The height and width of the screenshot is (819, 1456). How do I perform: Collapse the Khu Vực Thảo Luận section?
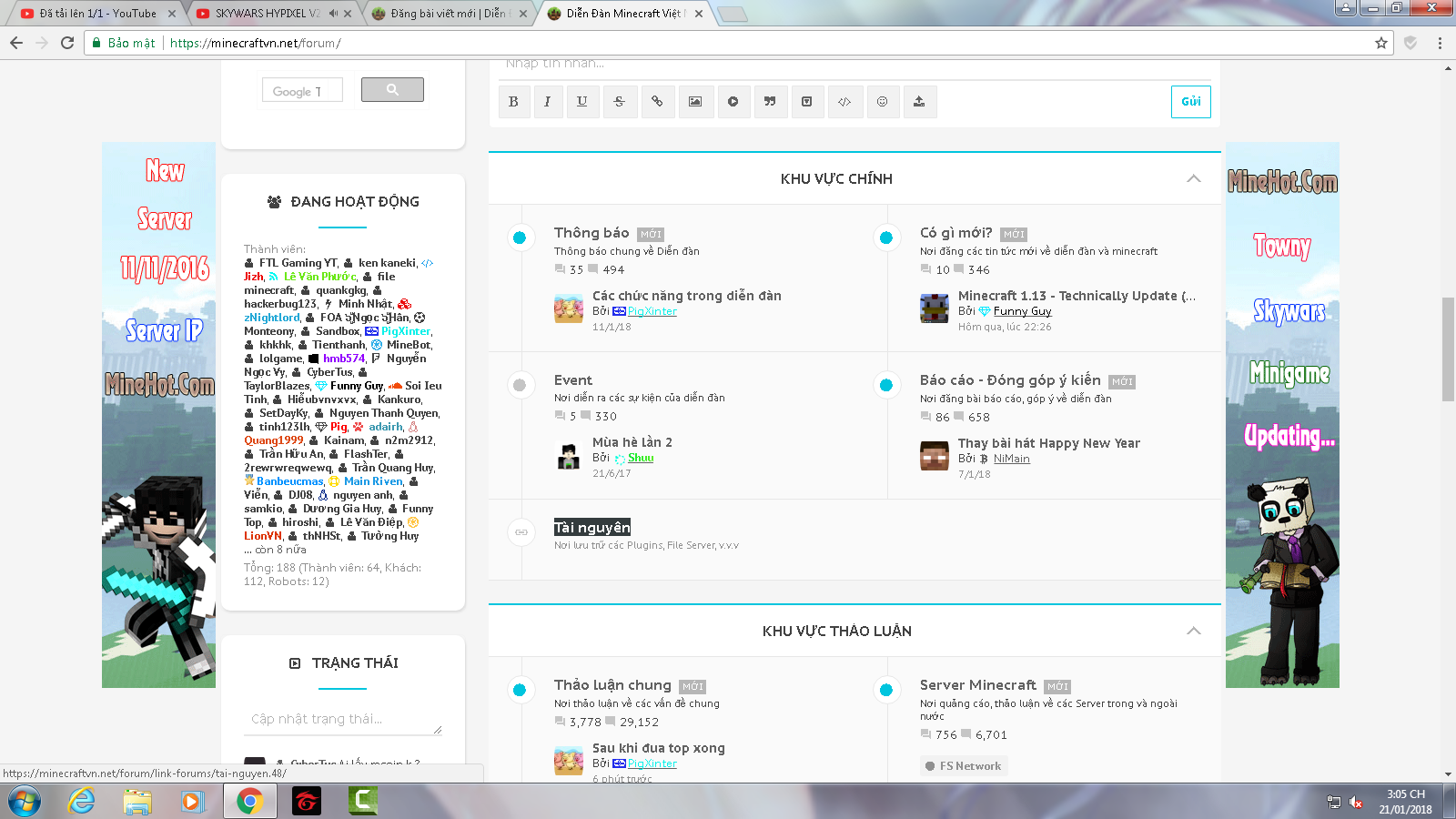(1194, 631)
